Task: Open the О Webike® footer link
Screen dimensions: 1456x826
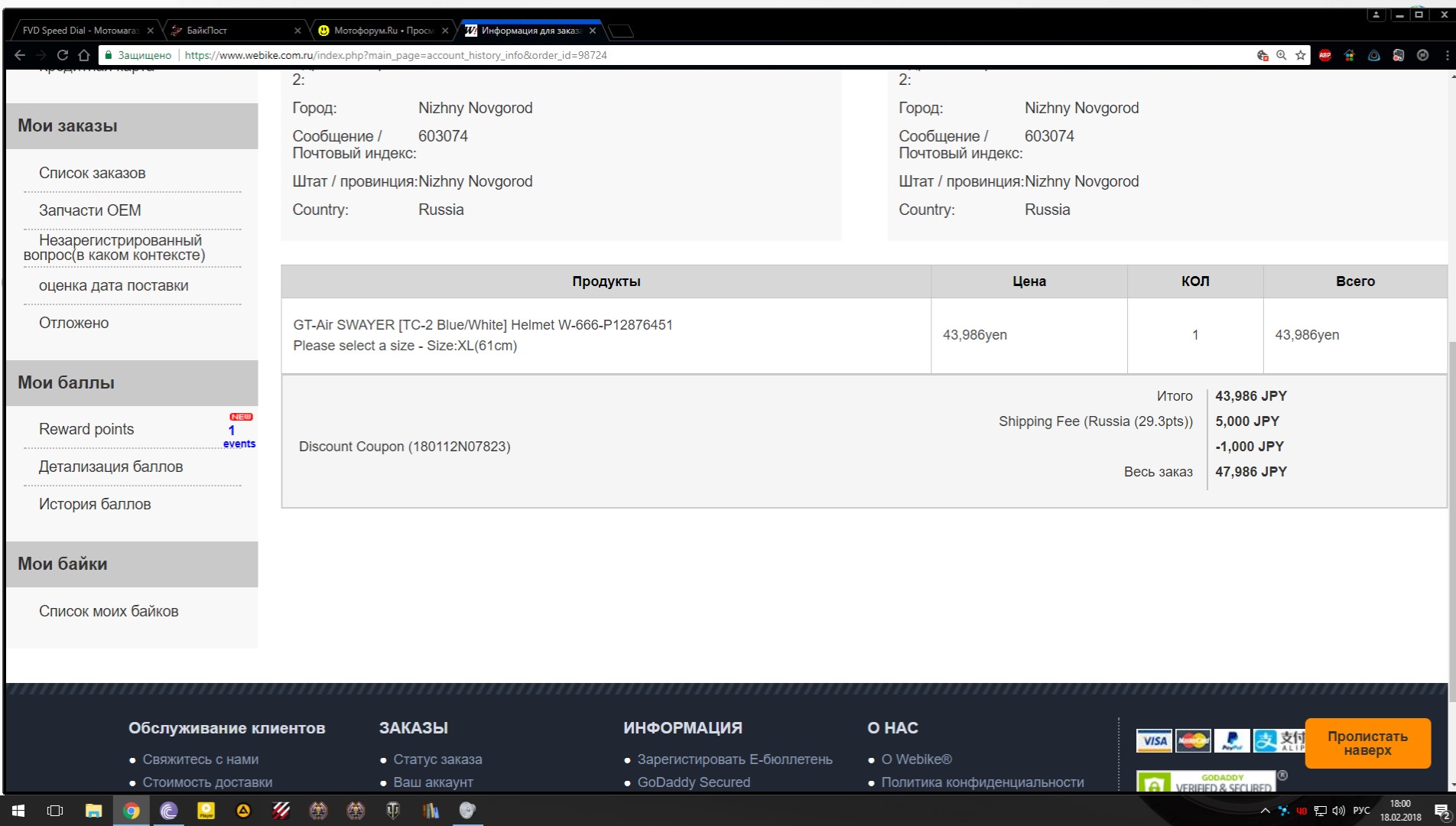Action: pos(917,759)
